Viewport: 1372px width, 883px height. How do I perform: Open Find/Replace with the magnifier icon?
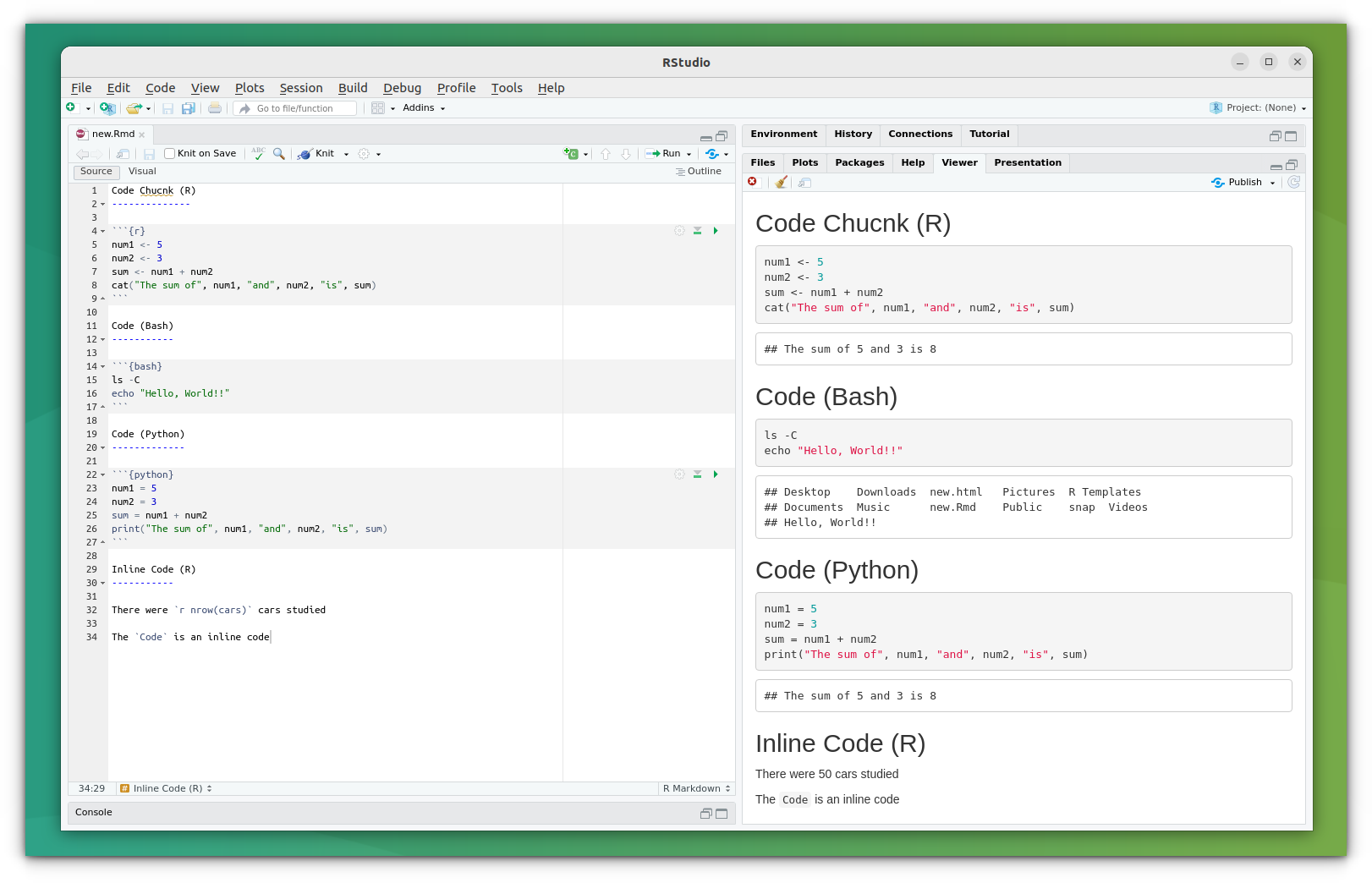point(279,153)
